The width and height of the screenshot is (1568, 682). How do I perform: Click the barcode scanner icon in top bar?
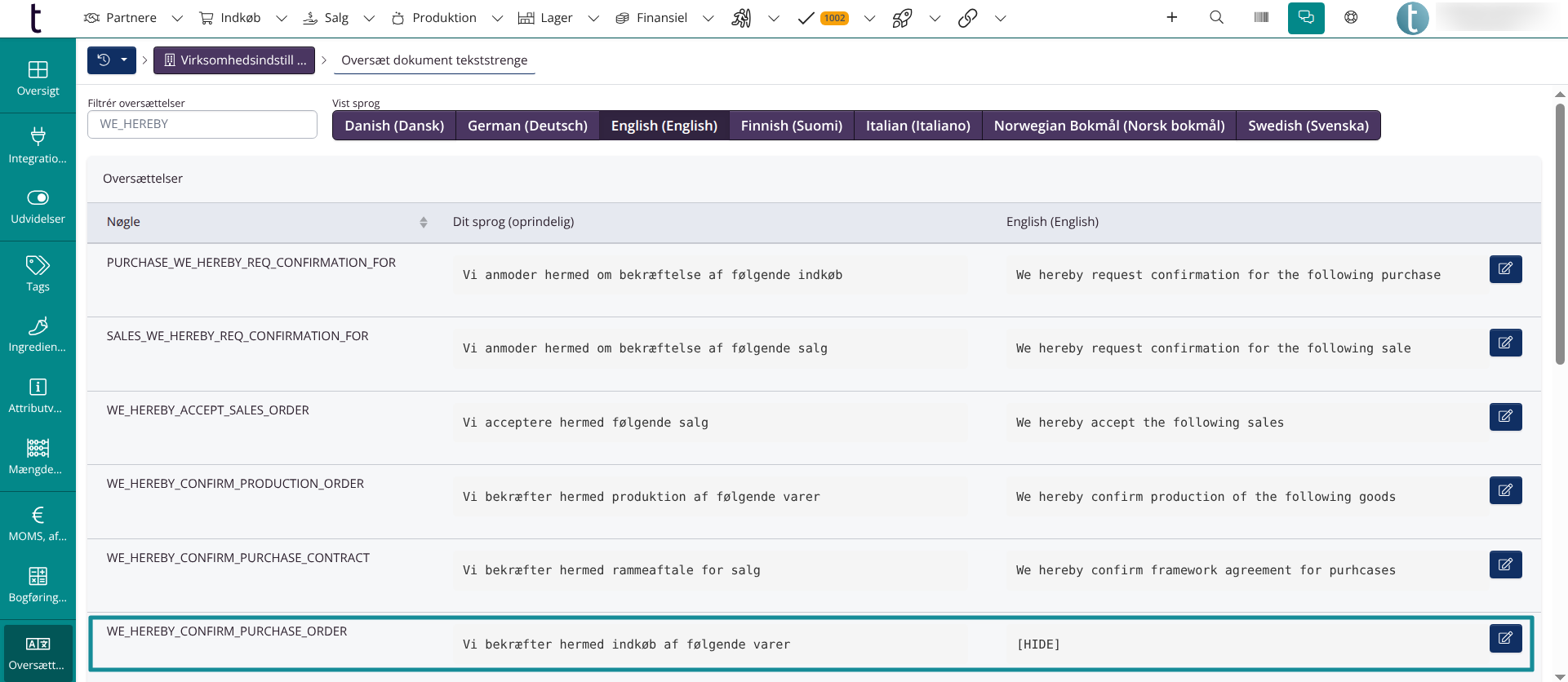coord(1261,17)
